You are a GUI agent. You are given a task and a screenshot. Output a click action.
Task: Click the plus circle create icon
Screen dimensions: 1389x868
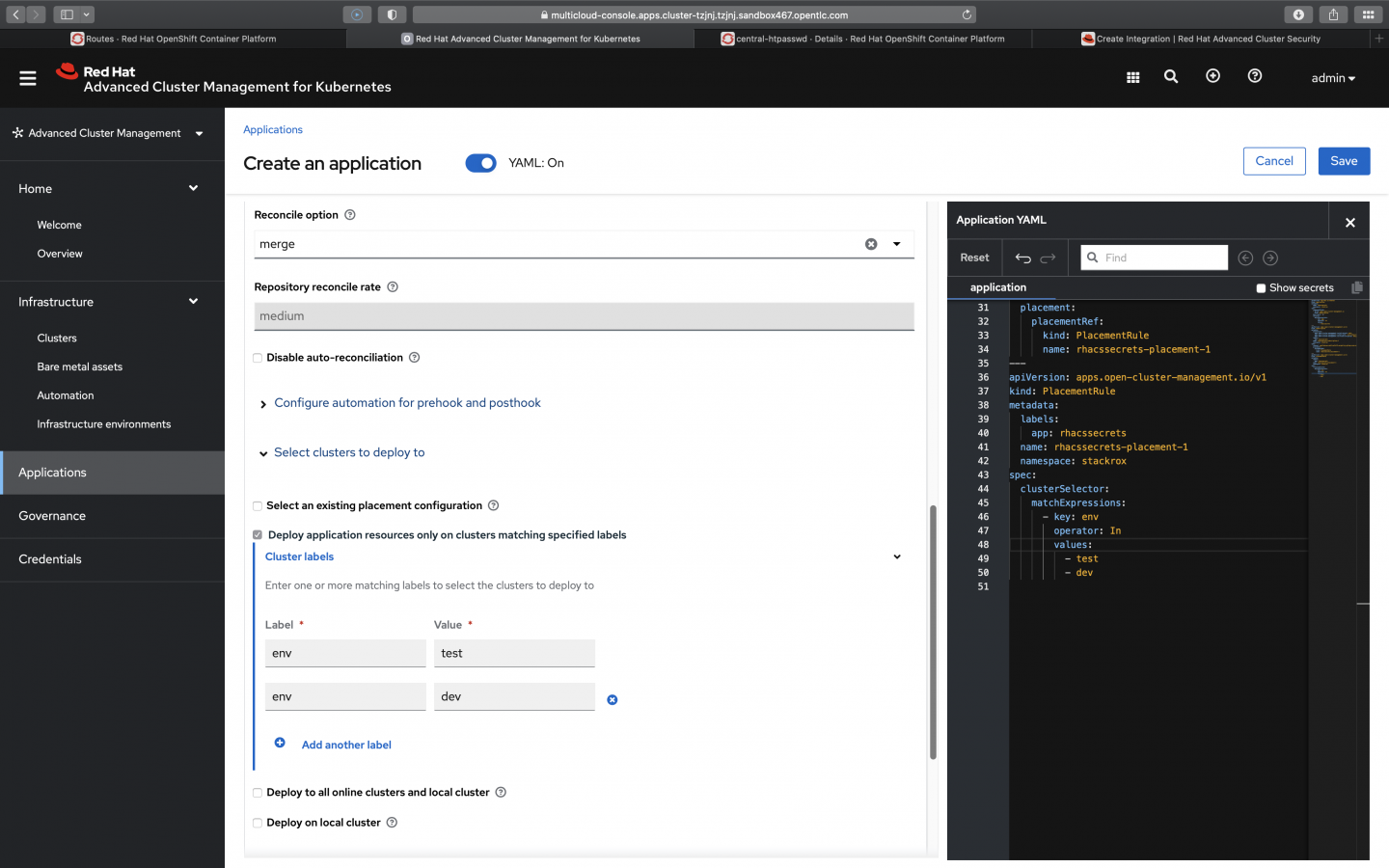pos(1212,76)
